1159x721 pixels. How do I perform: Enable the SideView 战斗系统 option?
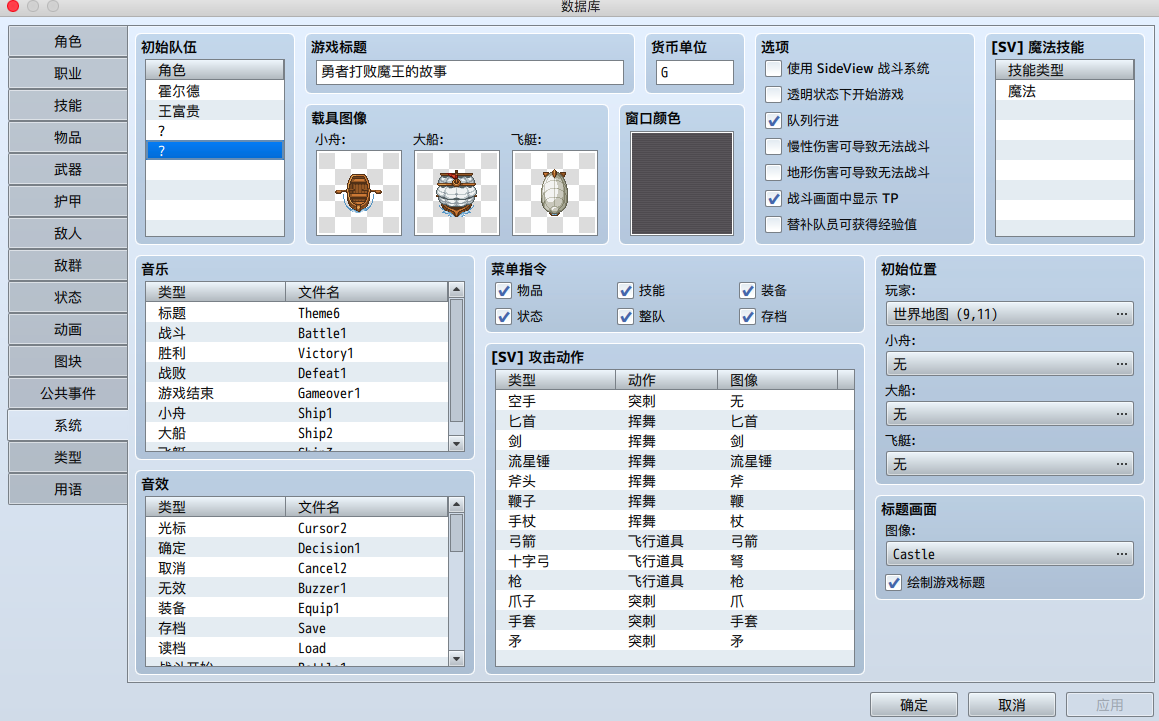[x=773, y=69]
